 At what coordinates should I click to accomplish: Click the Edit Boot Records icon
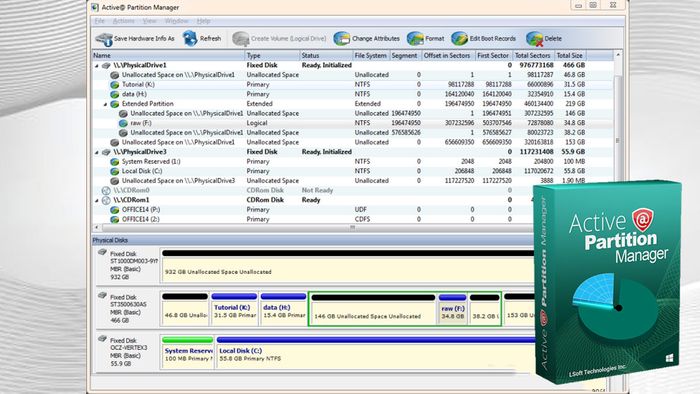coord(459,38)
